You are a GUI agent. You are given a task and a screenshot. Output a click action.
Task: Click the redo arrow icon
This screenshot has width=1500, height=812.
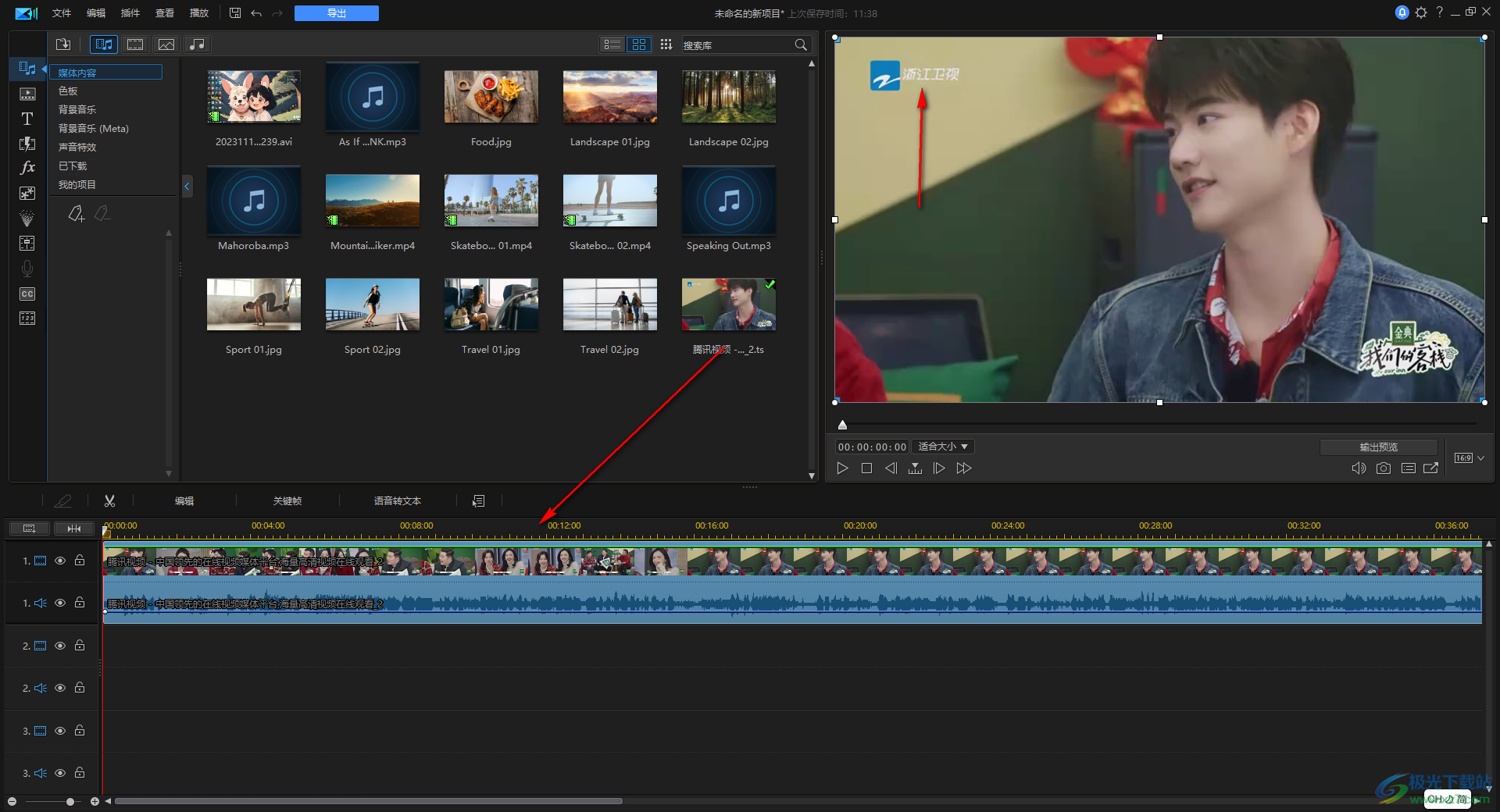click(x=277, y=13)
